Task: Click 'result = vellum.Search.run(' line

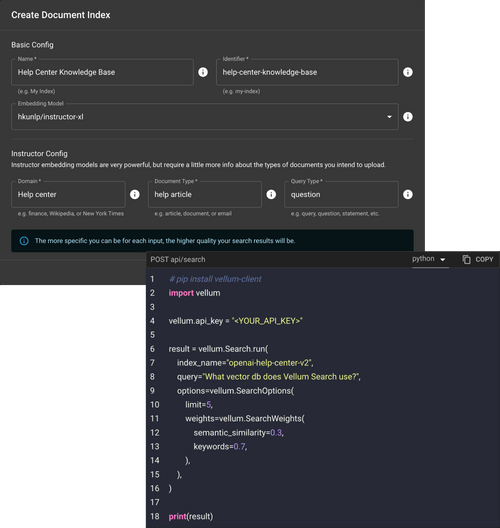Action: pos(219,349)
